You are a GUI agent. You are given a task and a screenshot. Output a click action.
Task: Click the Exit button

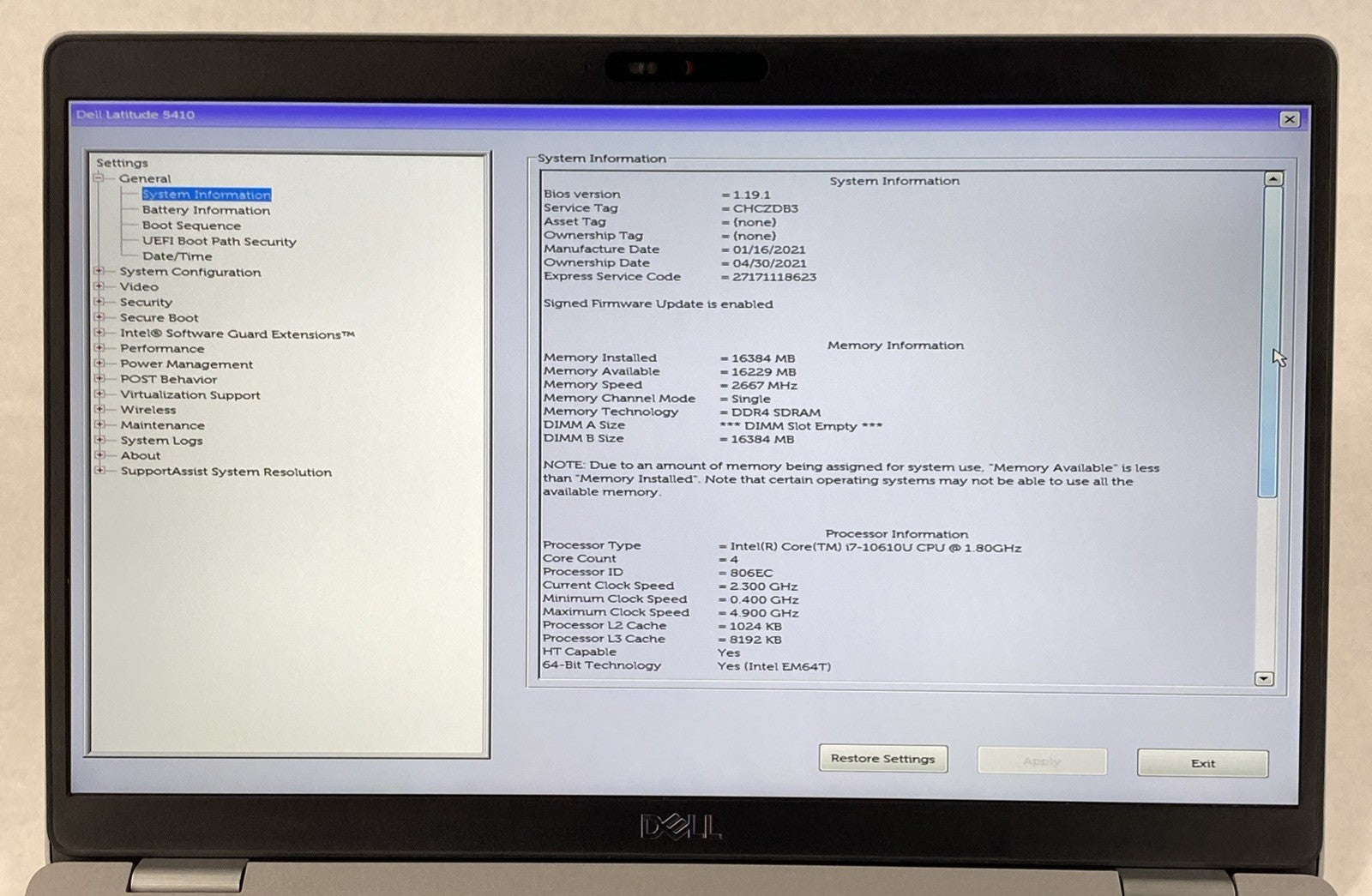coord(1202,763)
